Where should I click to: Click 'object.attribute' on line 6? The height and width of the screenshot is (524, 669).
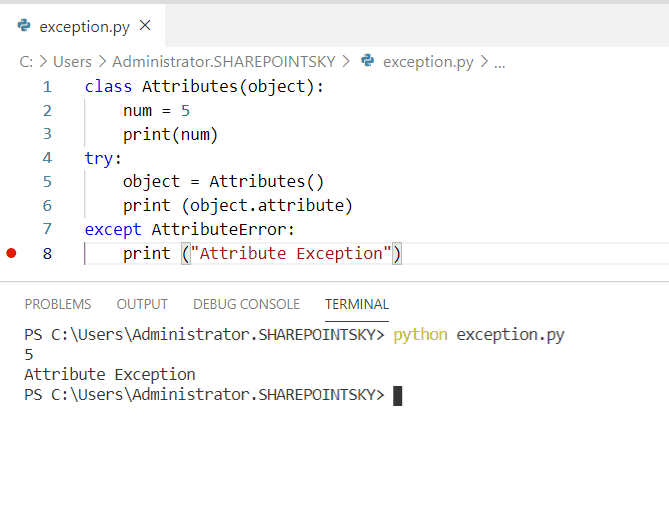267,206
